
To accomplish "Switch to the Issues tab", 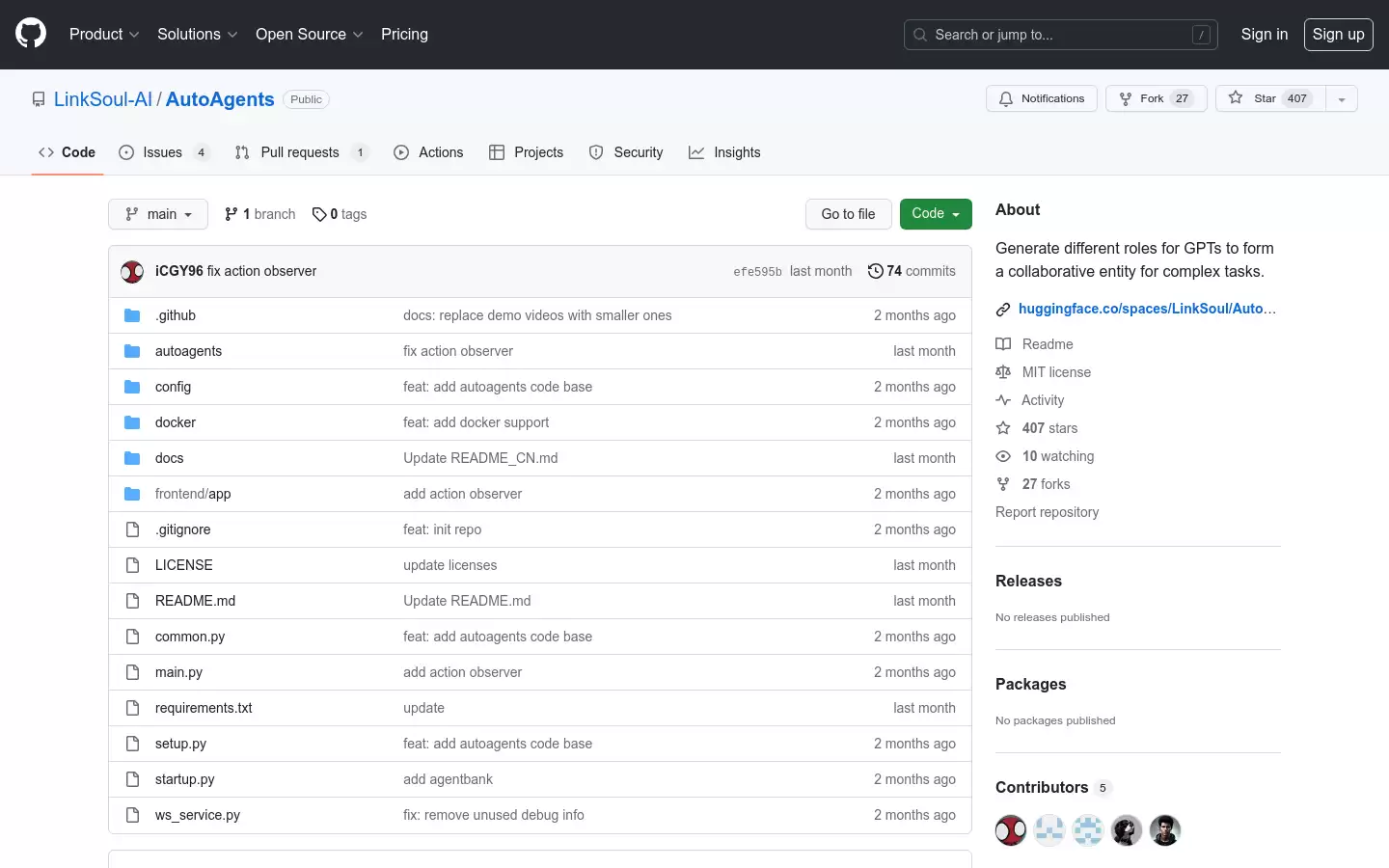I will (164, 152).
